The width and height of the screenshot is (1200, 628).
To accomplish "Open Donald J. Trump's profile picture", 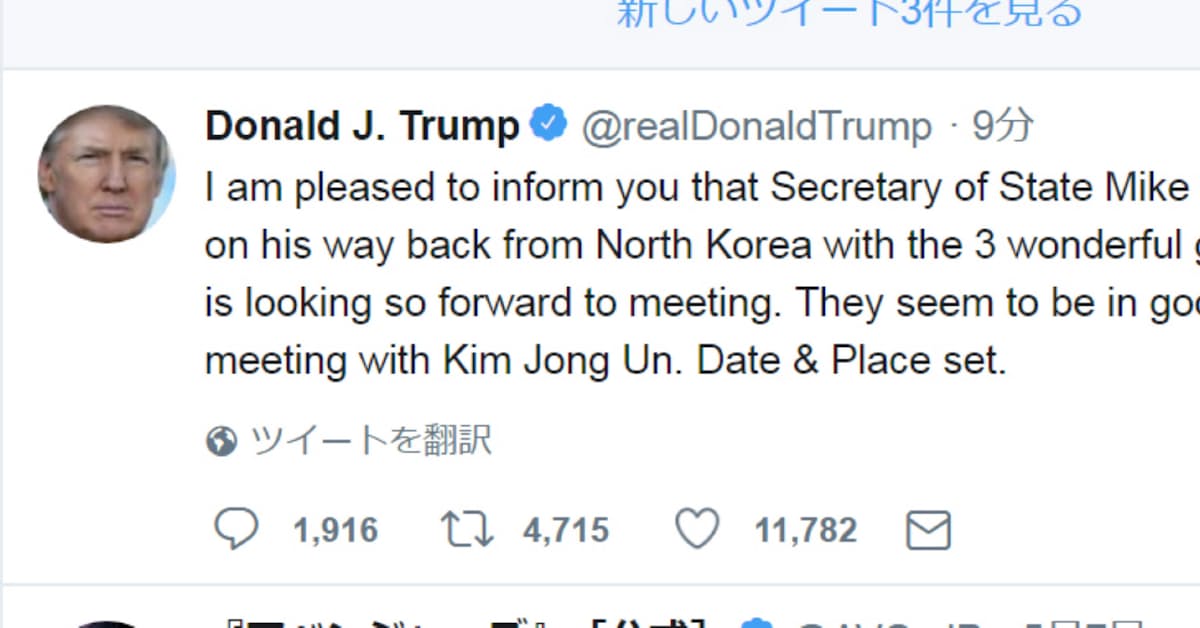I will point(106,174).
